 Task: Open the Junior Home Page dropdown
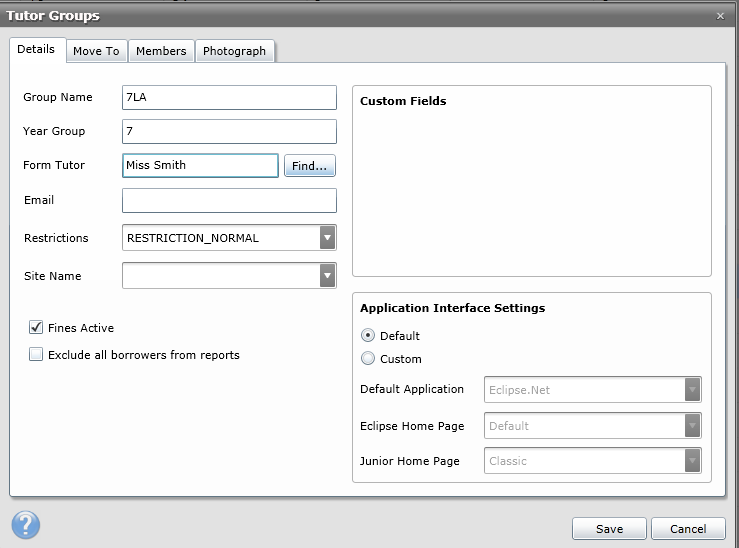click(692, 461)
